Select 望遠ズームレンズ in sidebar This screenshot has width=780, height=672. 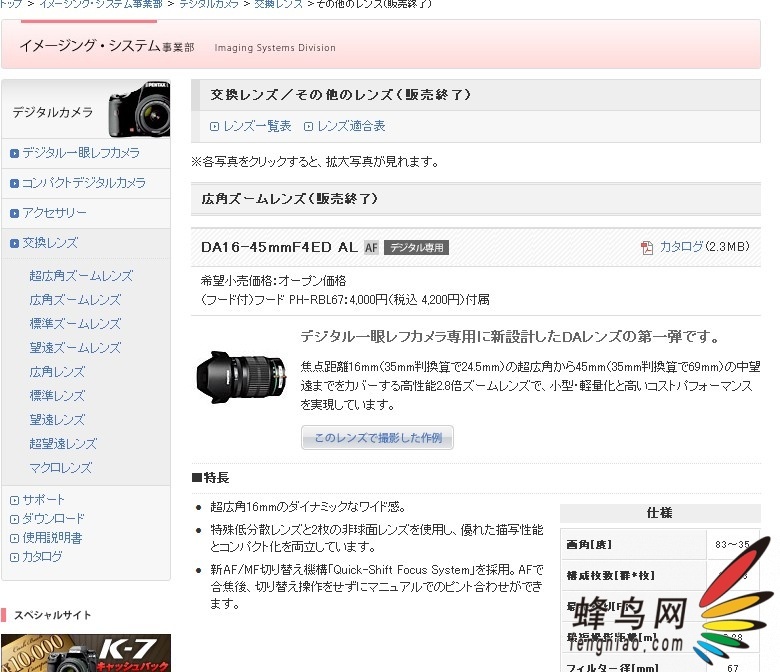click(75, 348)
